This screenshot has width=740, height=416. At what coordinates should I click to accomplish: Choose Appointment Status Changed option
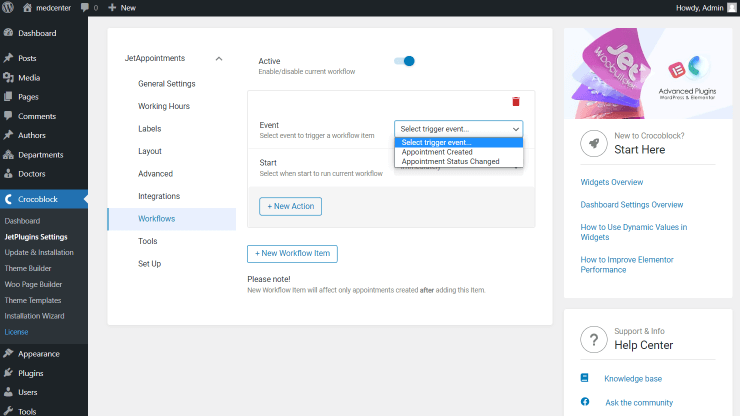(458, 161)
